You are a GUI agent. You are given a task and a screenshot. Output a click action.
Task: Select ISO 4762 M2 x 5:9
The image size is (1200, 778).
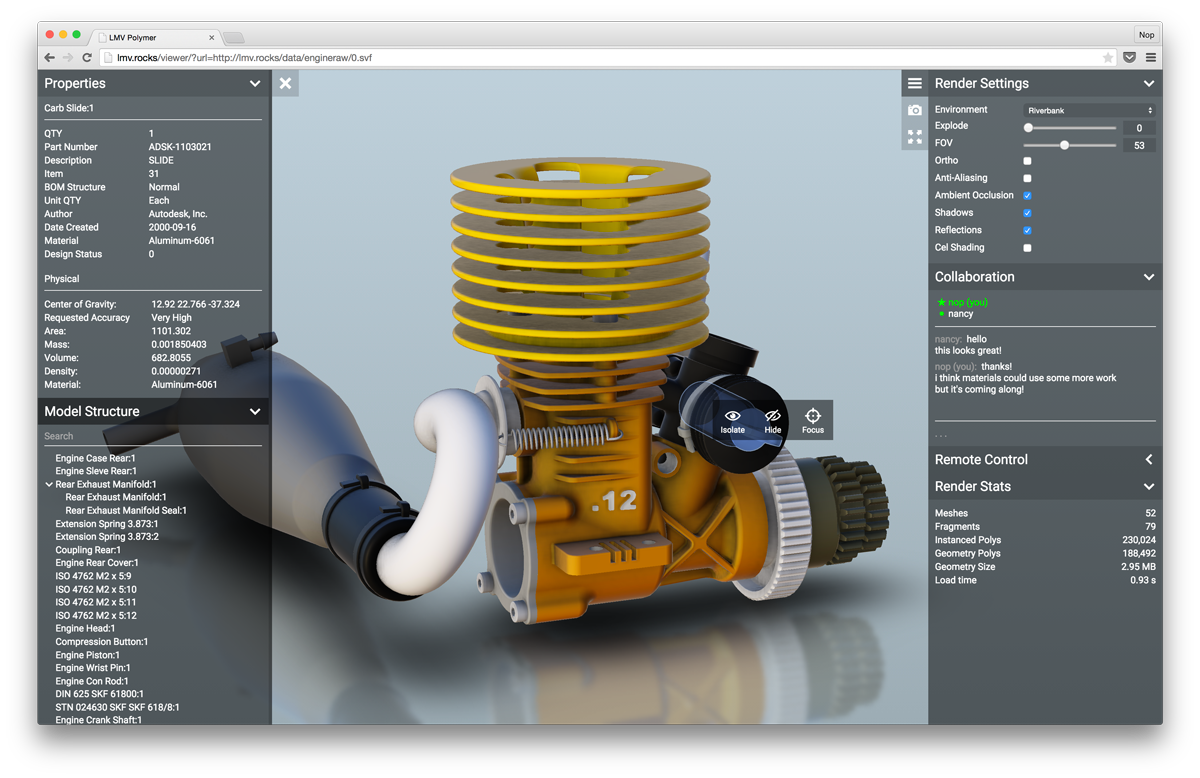click(94, 576)
